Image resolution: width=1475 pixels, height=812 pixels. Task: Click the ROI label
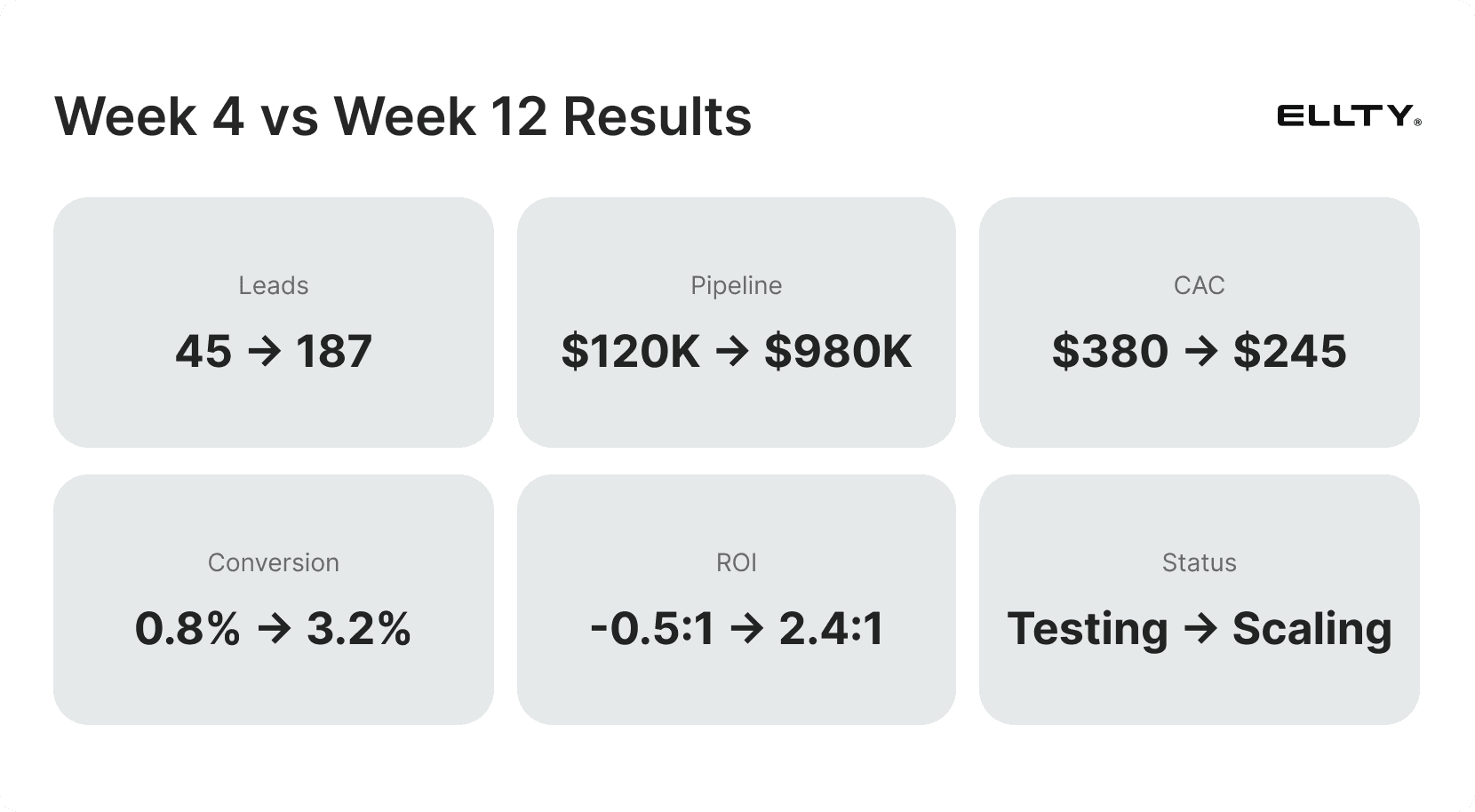point(737,562)
